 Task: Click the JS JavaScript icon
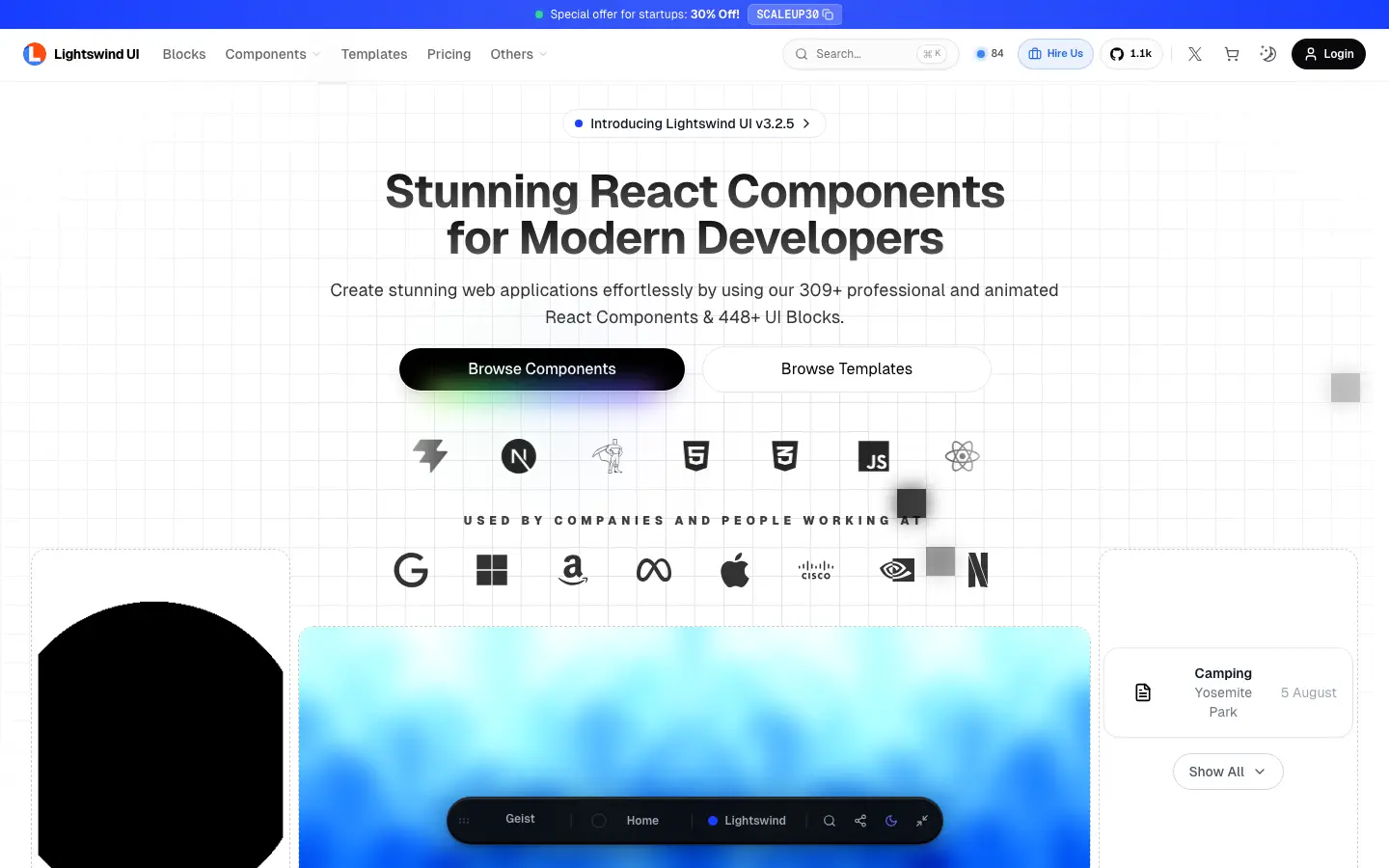tap(874, 456)
